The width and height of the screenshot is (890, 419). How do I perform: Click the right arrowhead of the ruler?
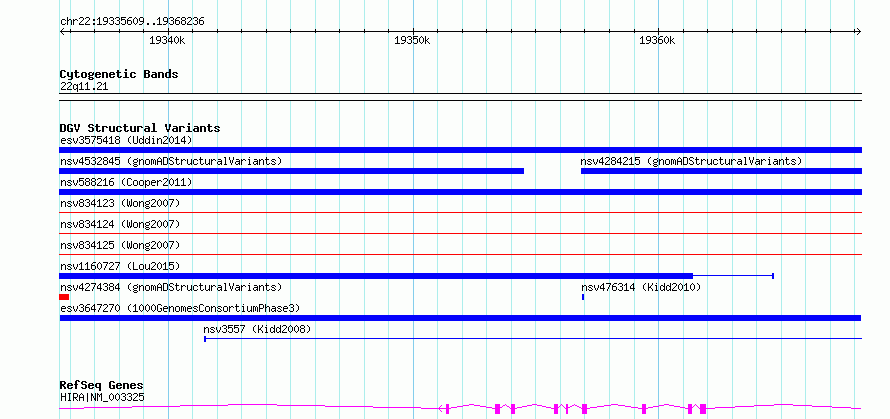[859, 31]
